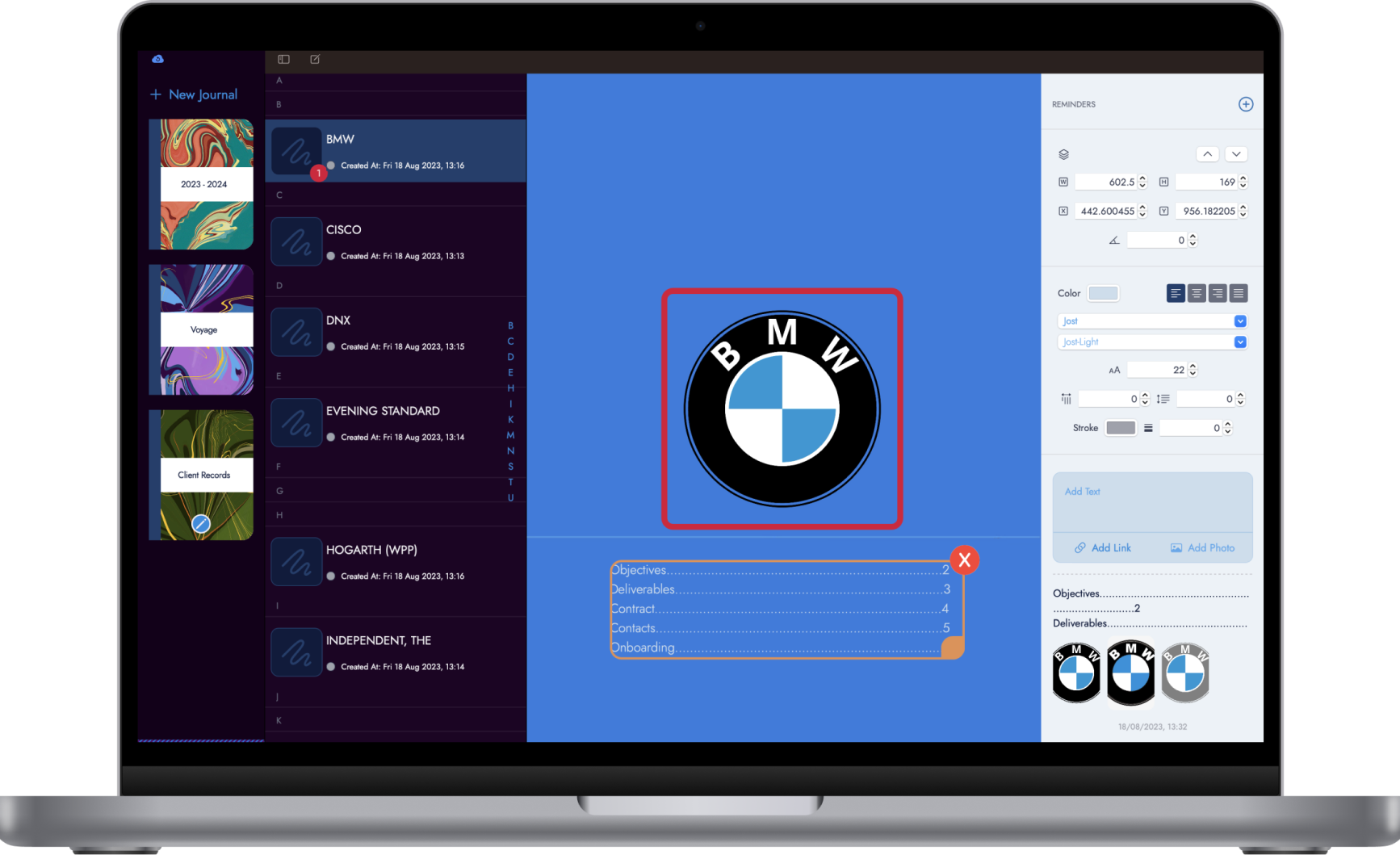Select center text alignment
This screenshot has height=855, width=1400.
click(1197, 293)
